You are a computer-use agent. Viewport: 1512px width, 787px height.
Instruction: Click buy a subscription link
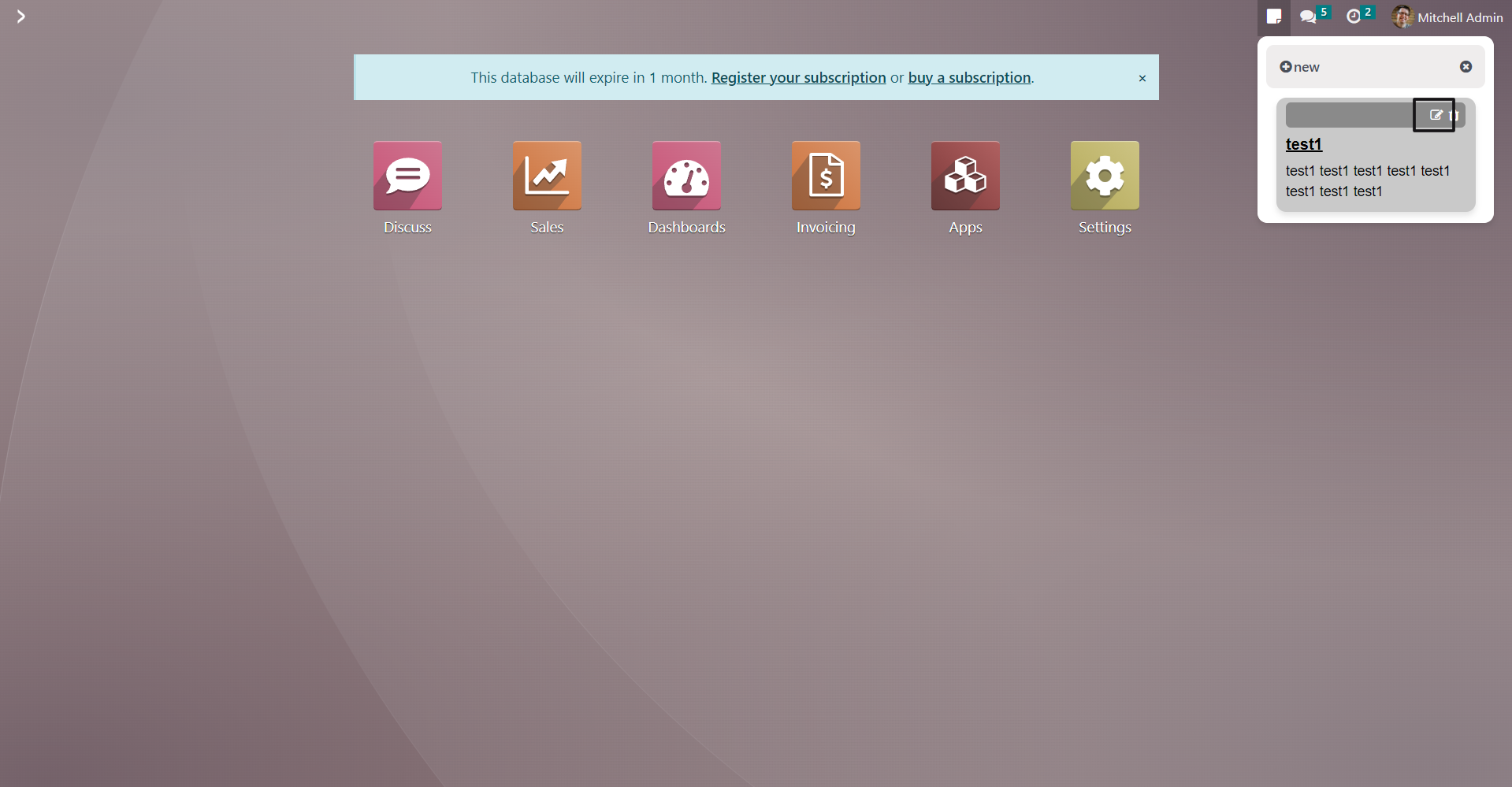click(969, 77)
